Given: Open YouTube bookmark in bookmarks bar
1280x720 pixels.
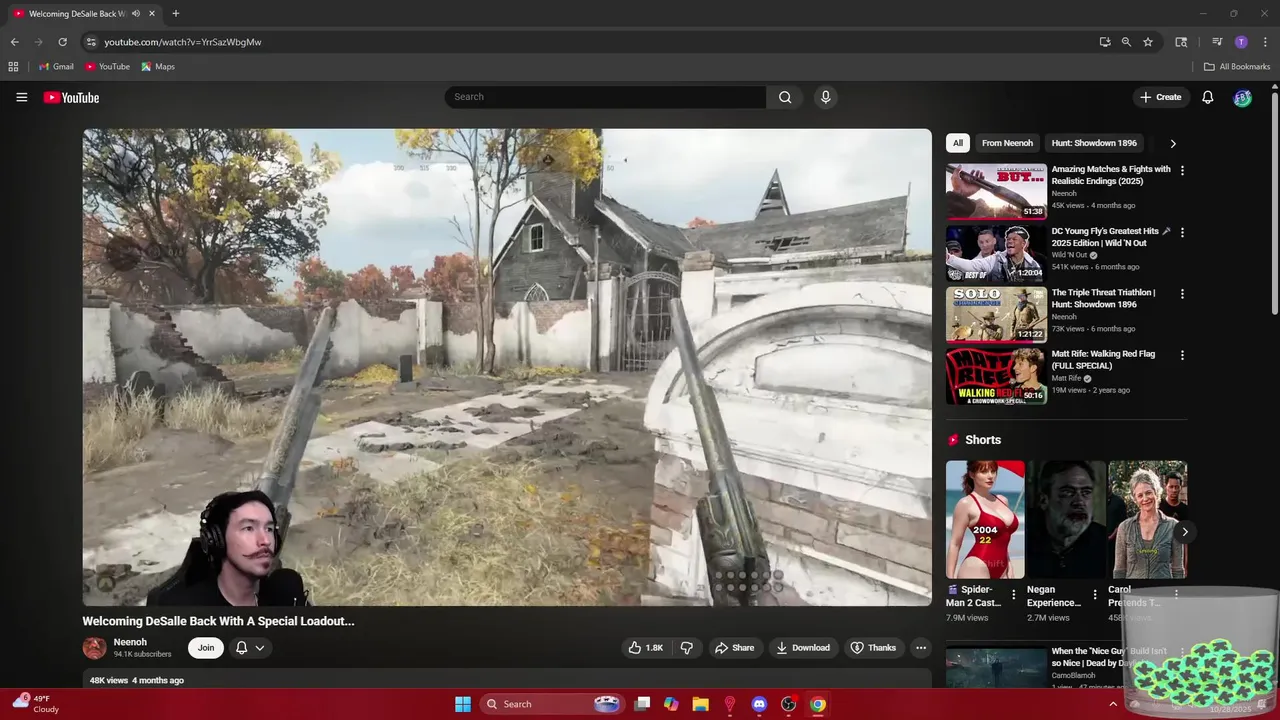Looking at the screenshot, I should tap(107, 67).
